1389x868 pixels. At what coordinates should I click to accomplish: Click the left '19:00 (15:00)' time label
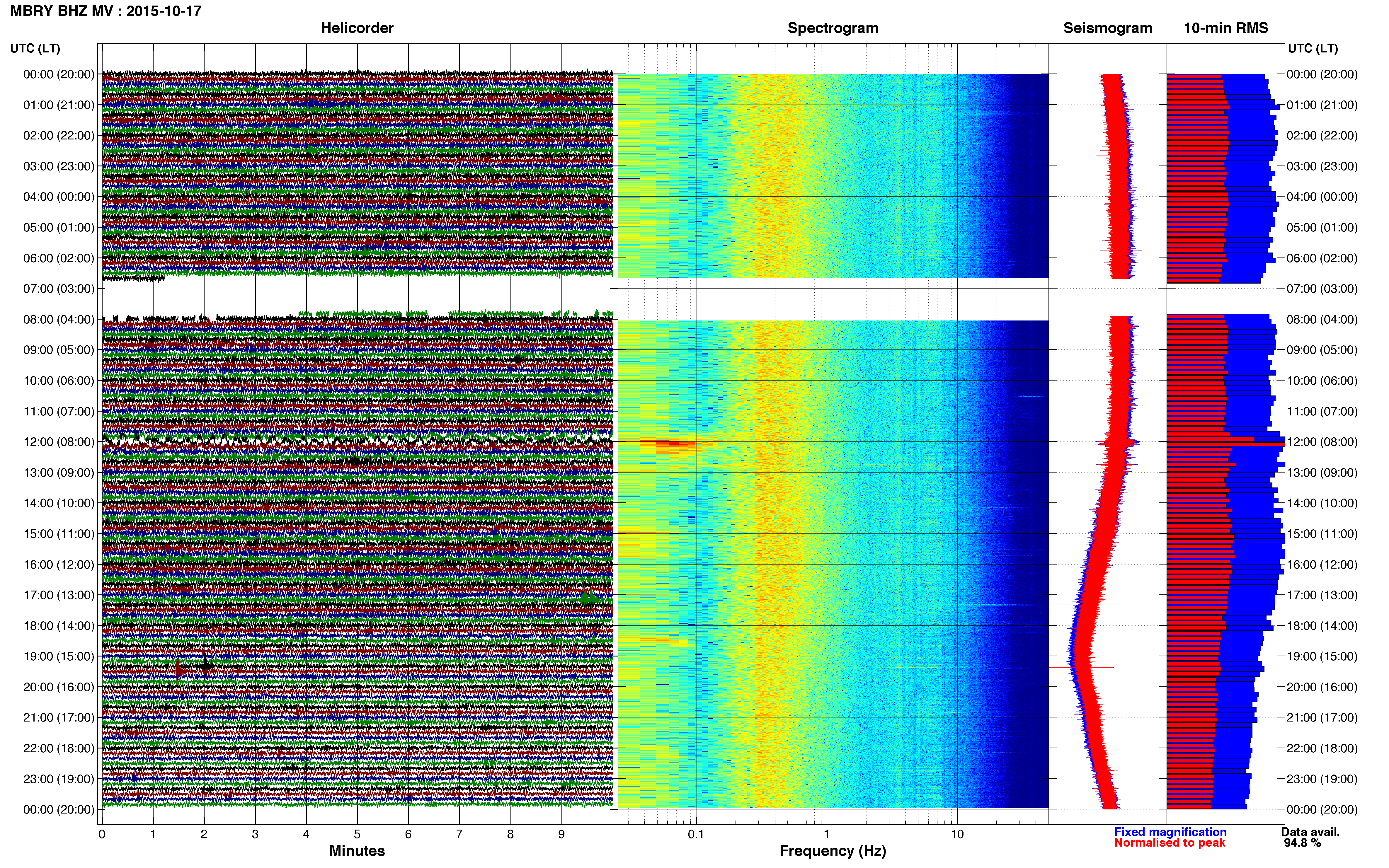pos(59,656)
